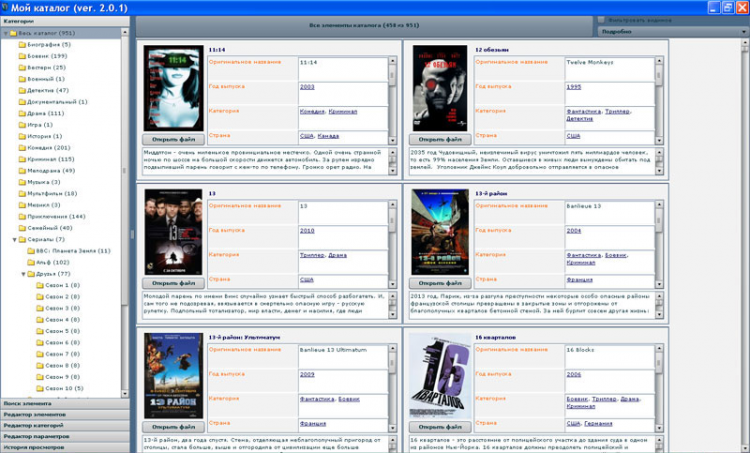
Task: Open the Поиск элемента panel
Action: coord(65,404)
